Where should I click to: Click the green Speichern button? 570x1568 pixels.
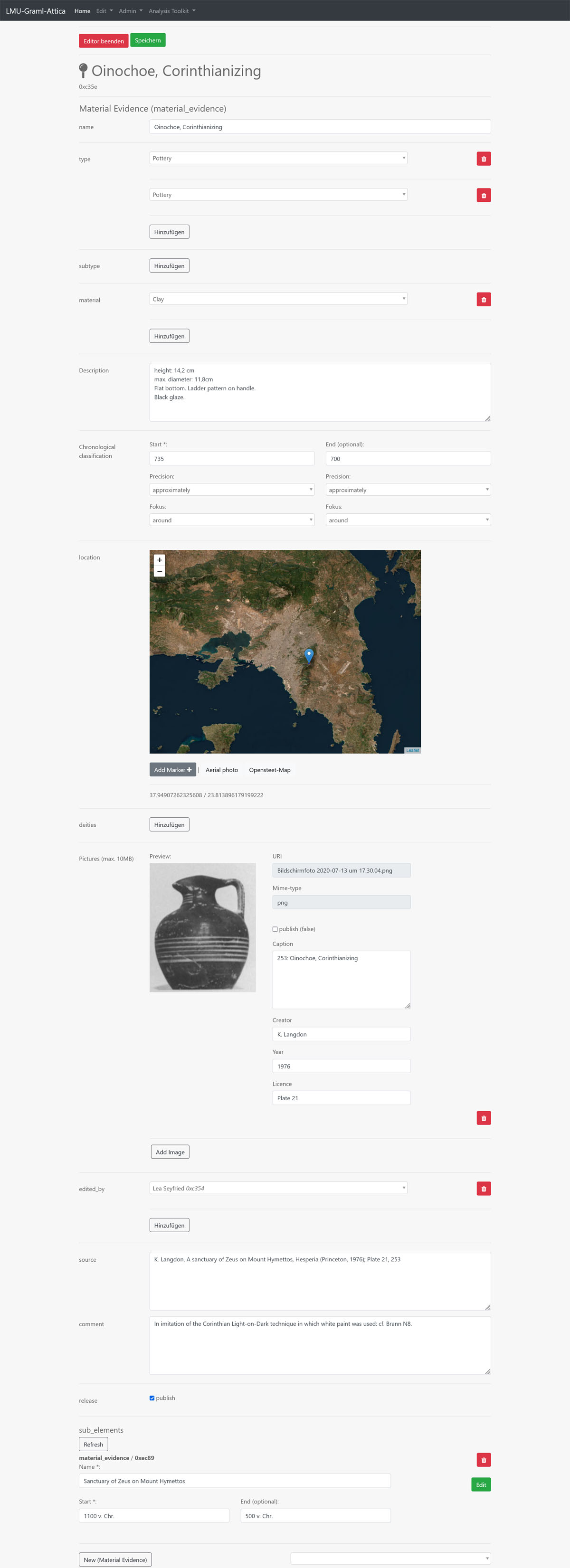[x=148, y=41]
